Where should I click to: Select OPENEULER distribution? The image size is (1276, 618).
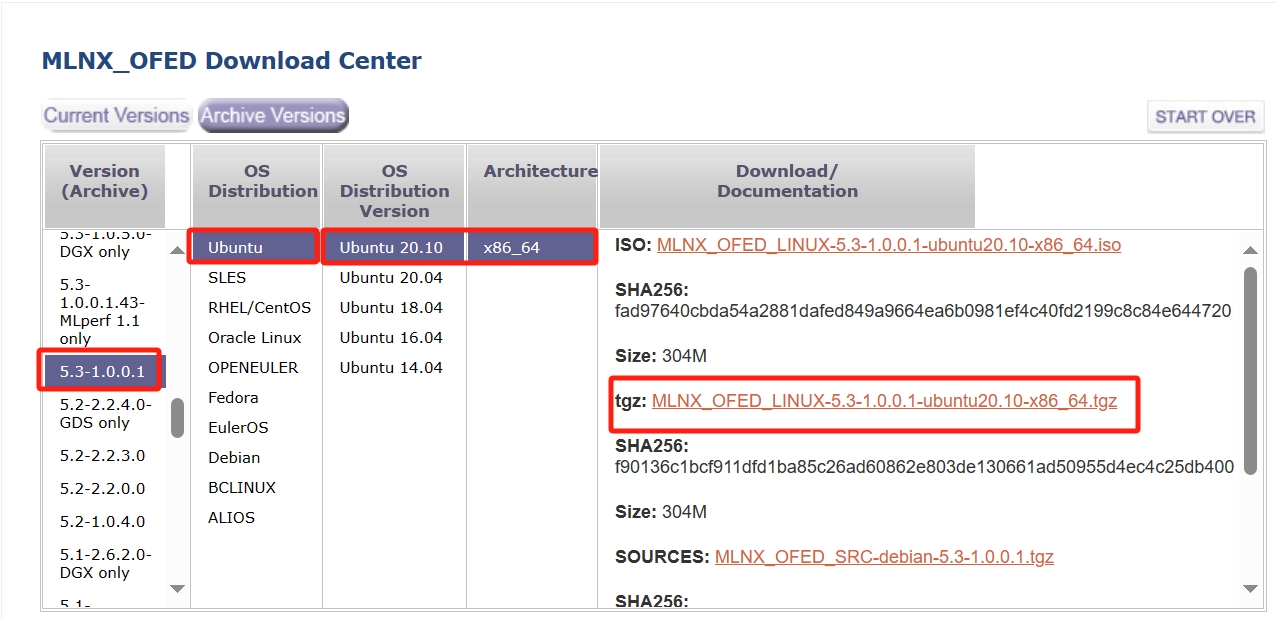[253, 367]
